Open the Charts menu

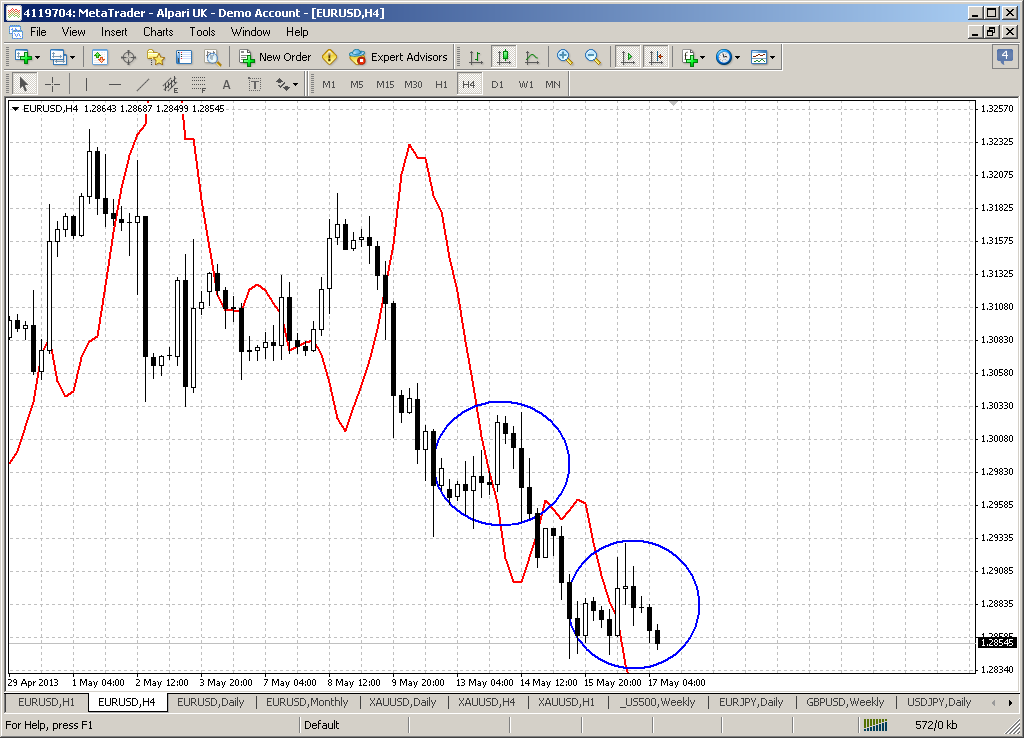point(158,32)
